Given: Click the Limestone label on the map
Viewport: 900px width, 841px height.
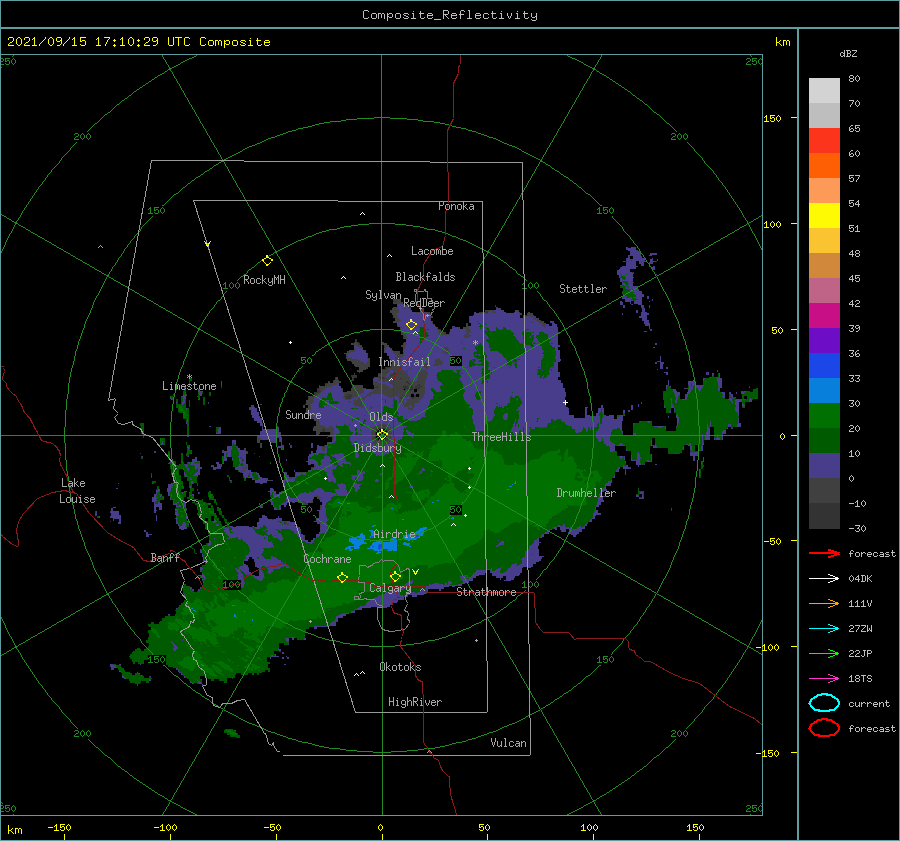Looking at the screenshot, I should [x=189, y=386].
